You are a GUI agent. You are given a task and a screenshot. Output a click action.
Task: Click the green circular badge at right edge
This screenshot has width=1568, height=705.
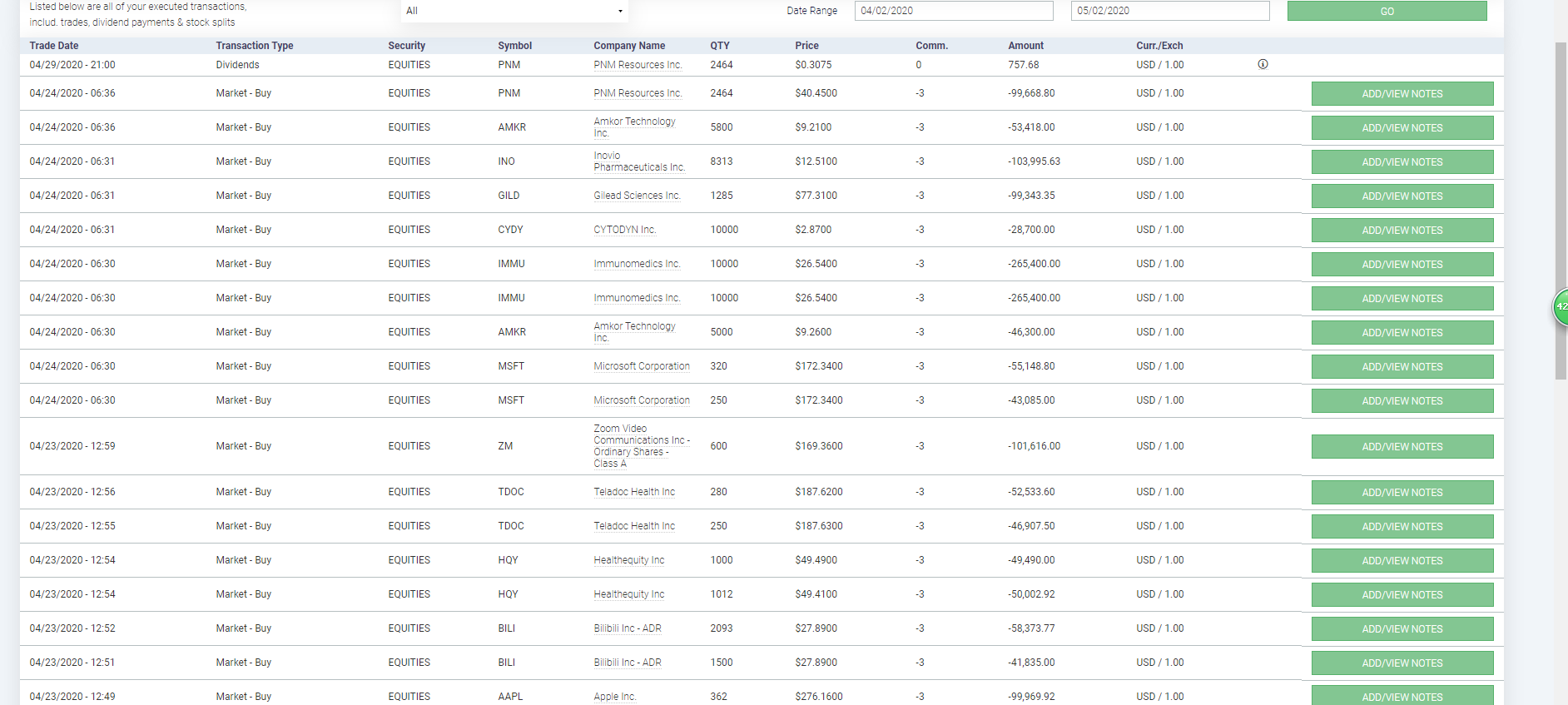point(1561,306)
